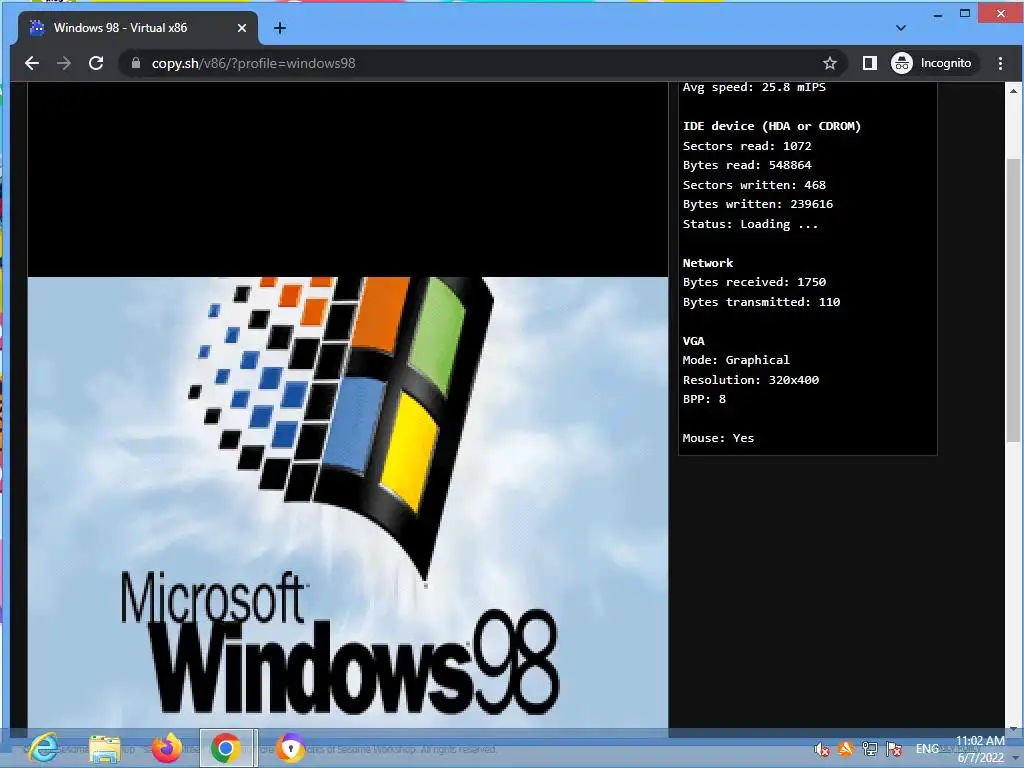Click the "VGA" heading
The height and width of the screenshot is (768, 1024).
click(694, 341)
